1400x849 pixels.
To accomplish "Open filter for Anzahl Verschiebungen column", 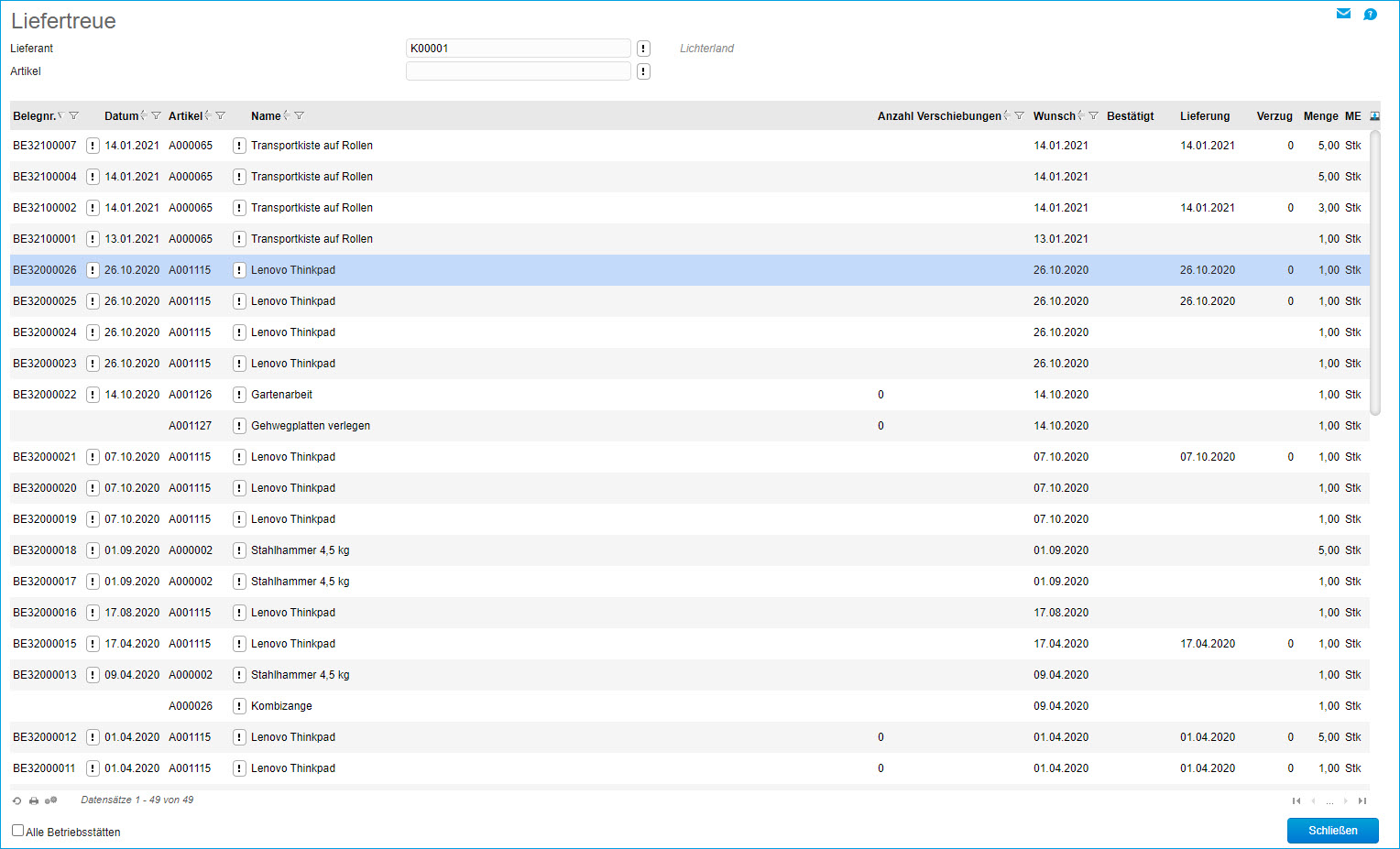I will pos(1019,116).
